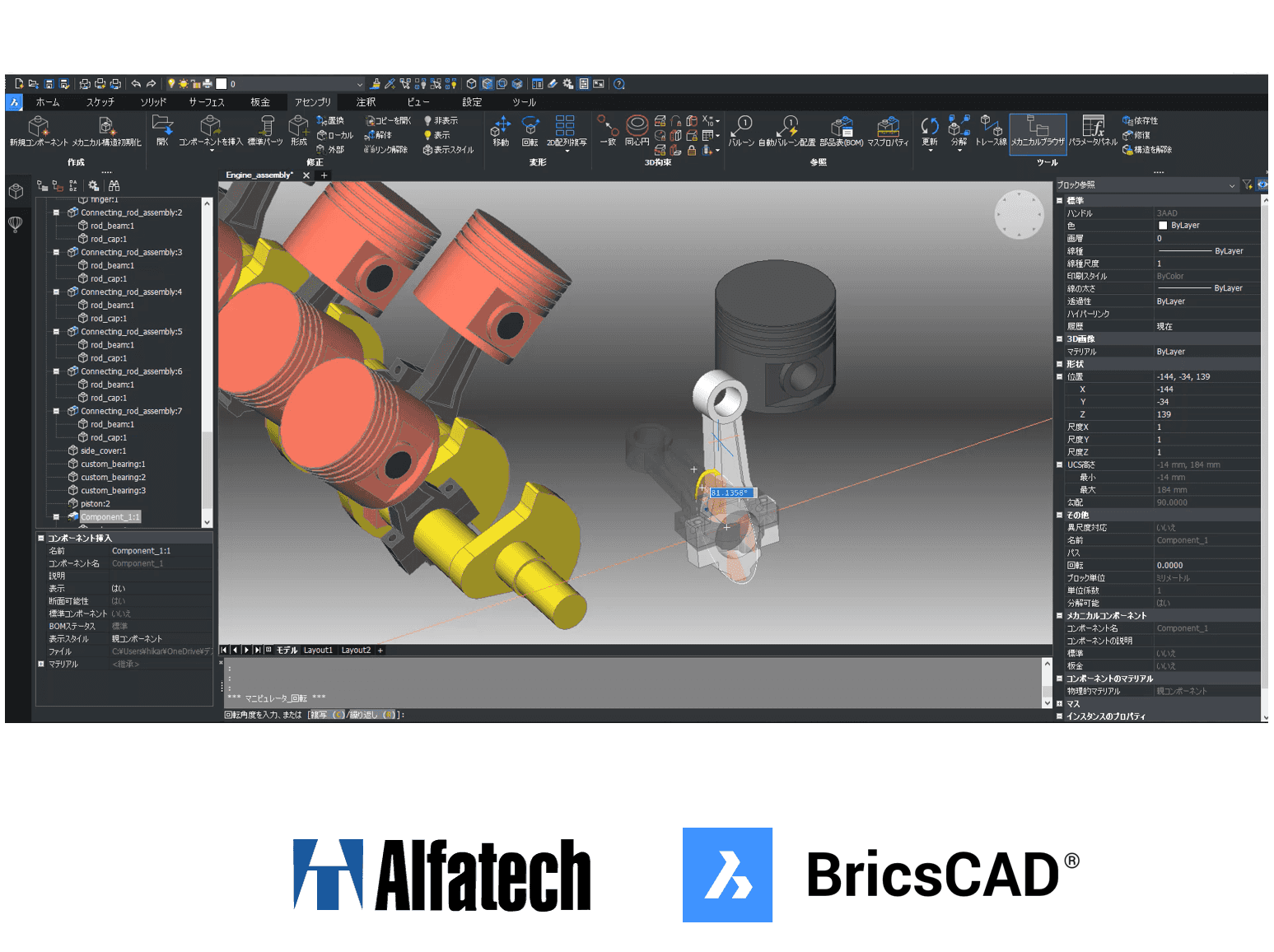Click the 修復 repair button

[x=1136, y=135]
